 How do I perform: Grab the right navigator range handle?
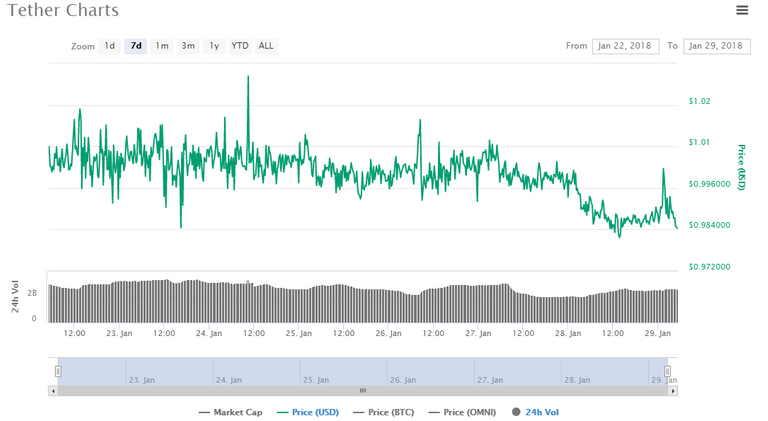tap(667, 372)
